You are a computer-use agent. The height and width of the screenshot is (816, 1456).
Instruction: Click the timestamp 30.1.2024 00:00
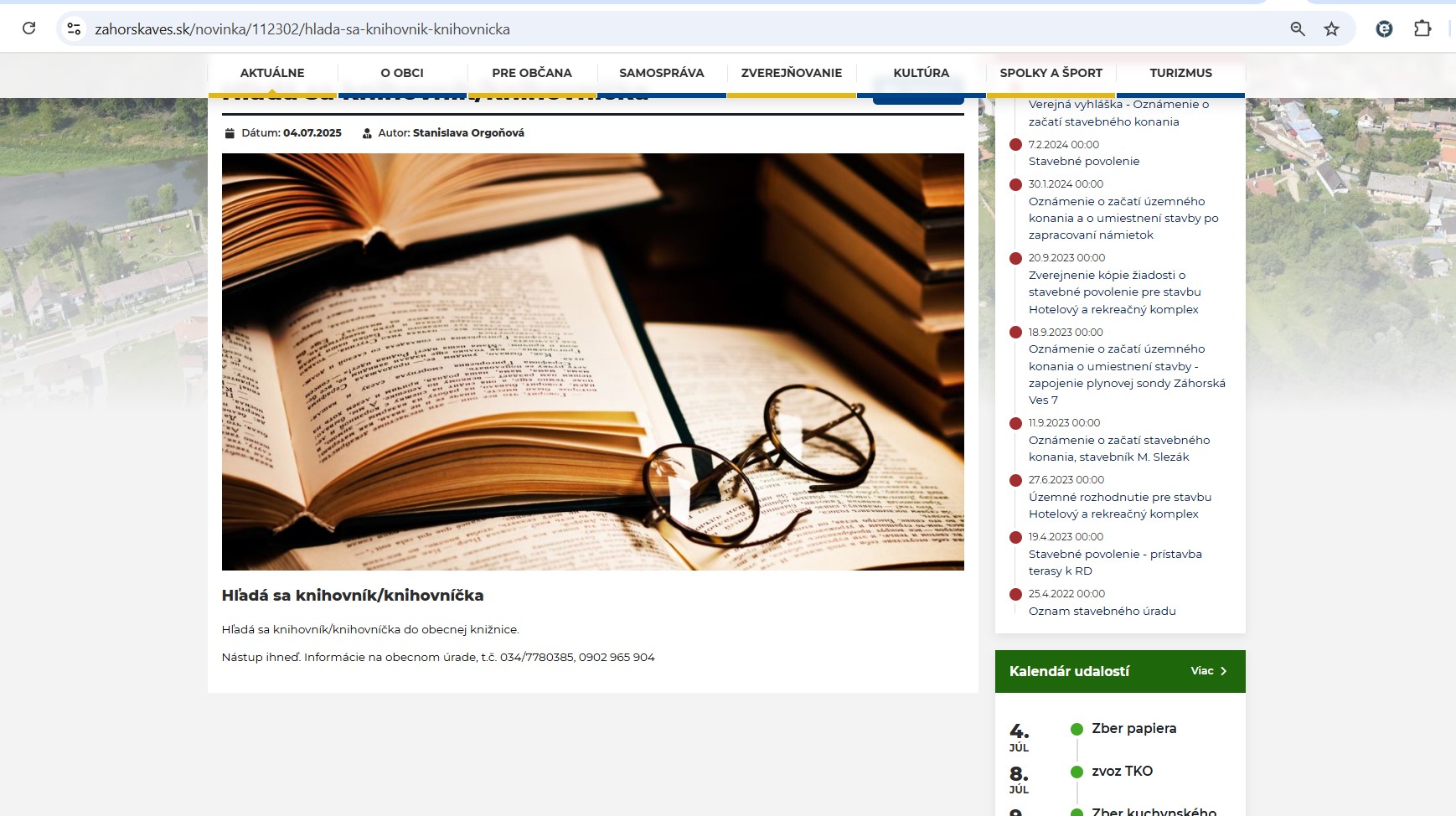click(x=1066, y=184)
